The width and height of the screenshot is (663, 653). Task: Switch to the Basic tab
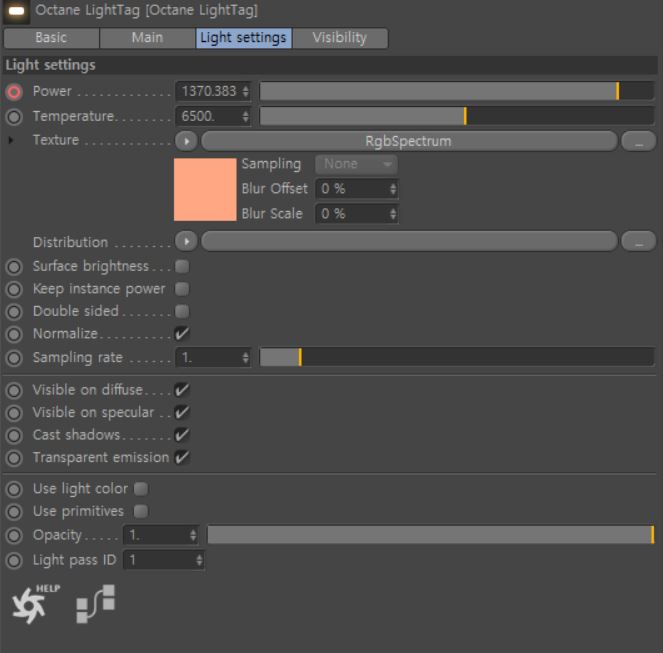pos(51,38)
